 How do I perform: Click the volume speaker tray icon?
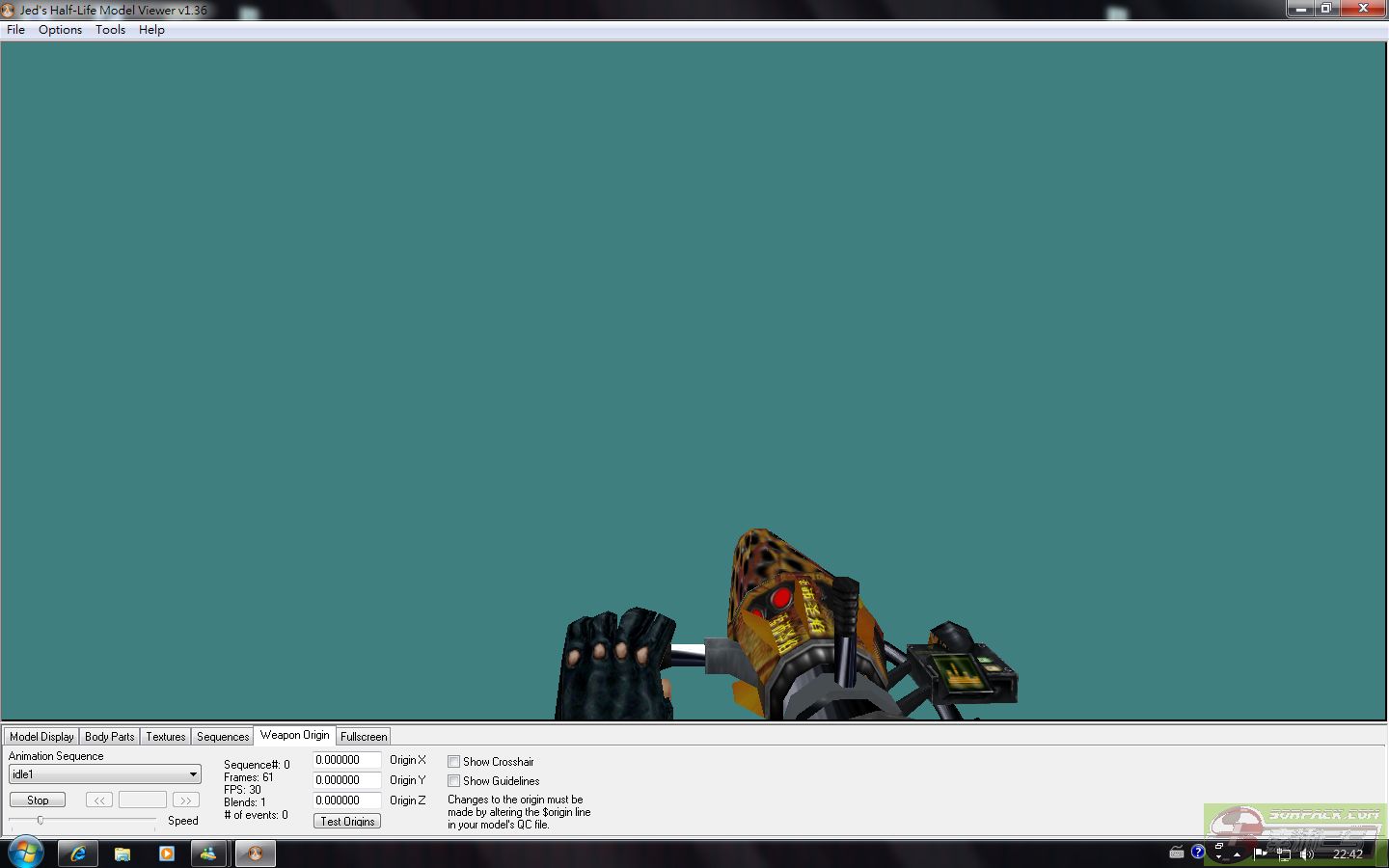(1307, 854)
